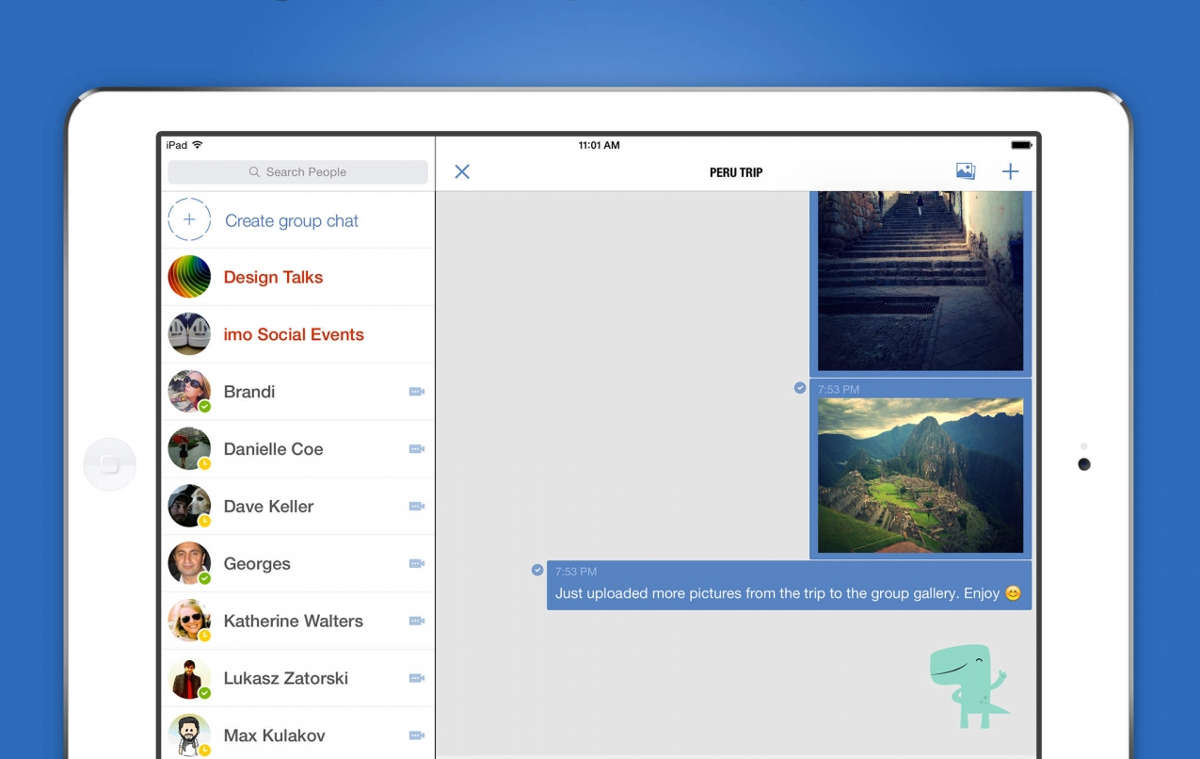This screenshot has height=759, width=1200.
Task: Tap the PERU TRIP chat title
Action: [x=736, y=172]
